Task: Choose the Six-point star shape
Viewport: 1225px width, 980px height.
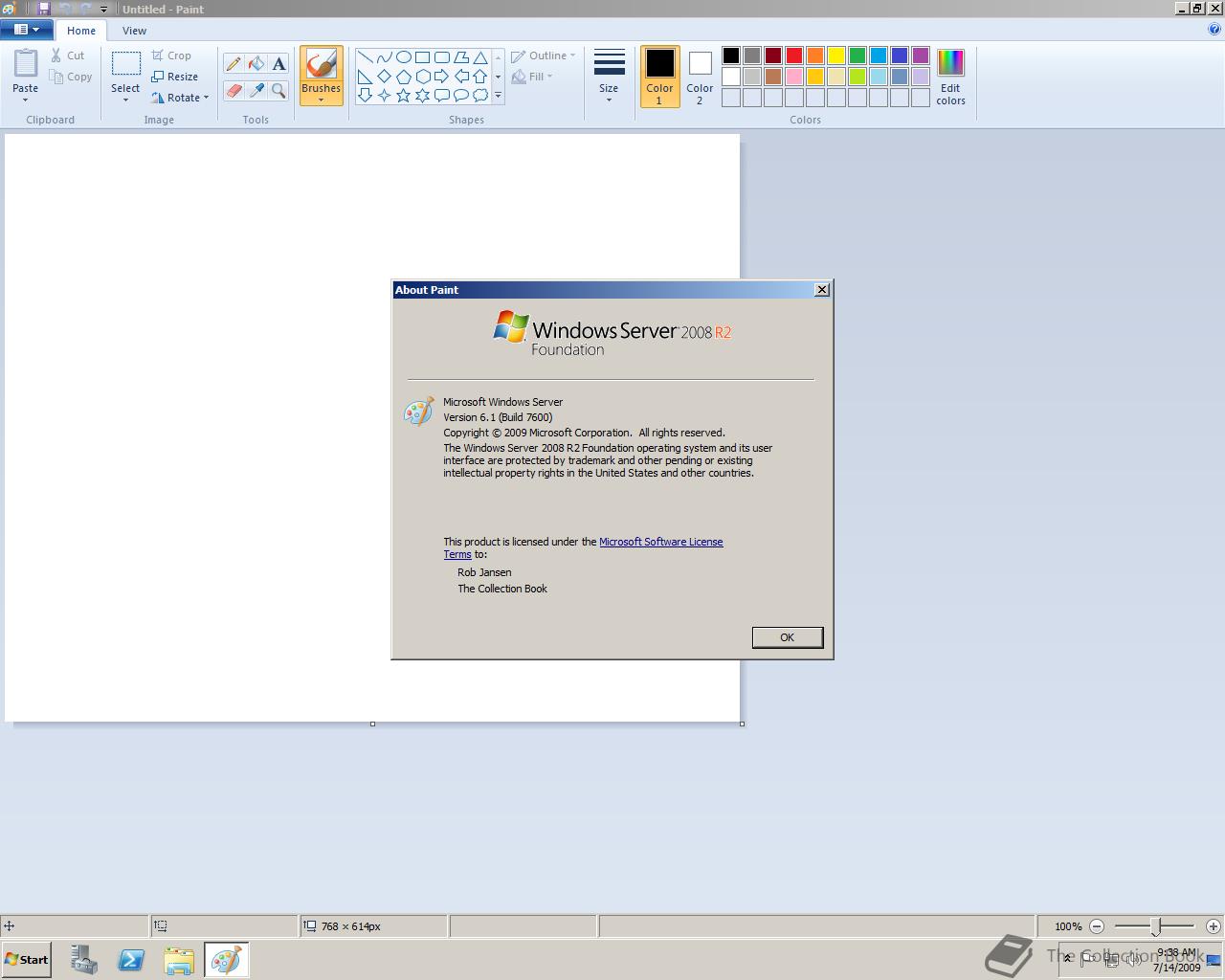Action: (422, 95)
